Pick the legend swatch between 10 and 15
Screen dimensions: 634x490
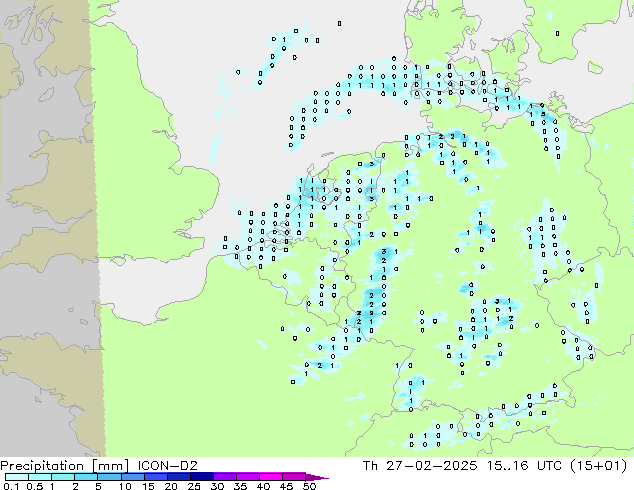click(133, 477)
